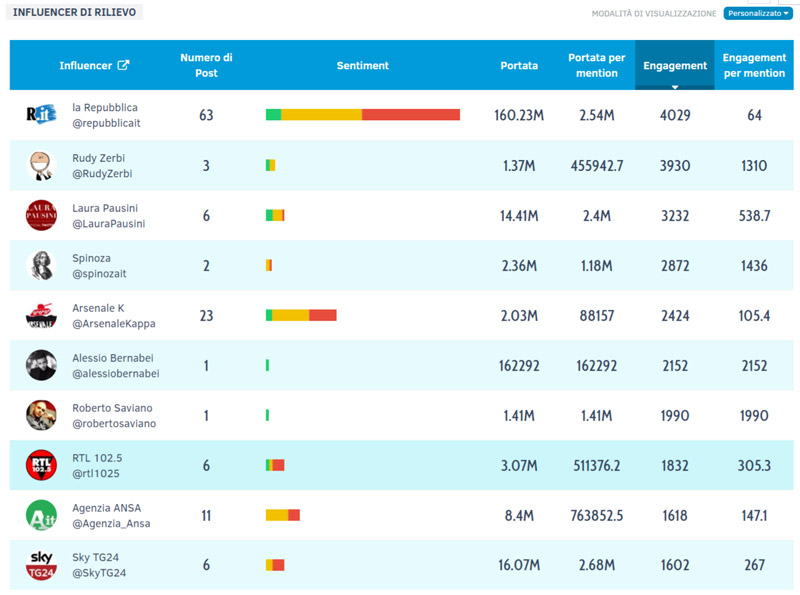Sort table by Portata per mention
The image size is (800, 595).
[x=596, y=65]
